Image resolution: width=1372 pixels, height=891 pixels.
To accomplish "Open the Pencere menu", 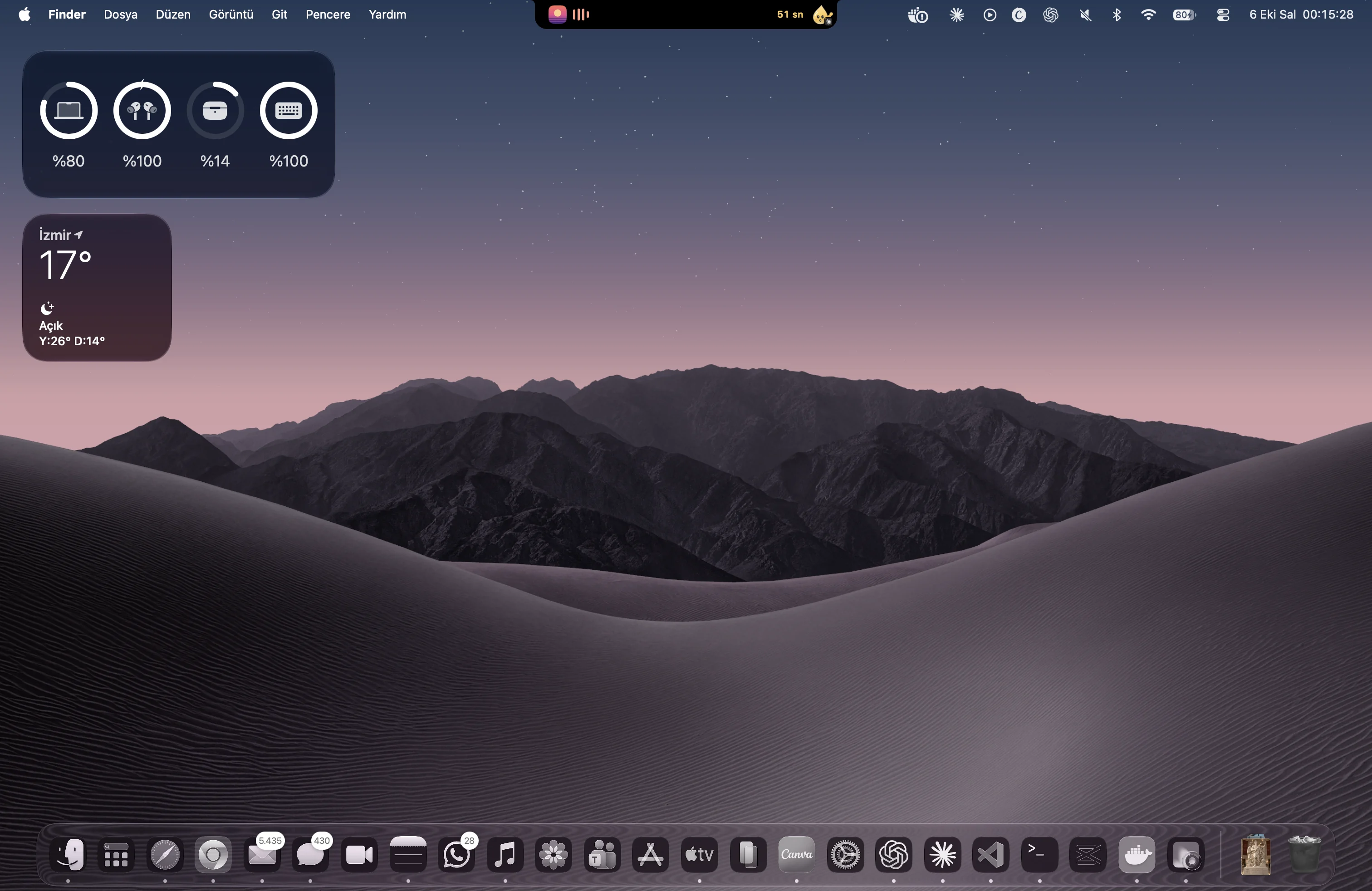I will (328, 15).
